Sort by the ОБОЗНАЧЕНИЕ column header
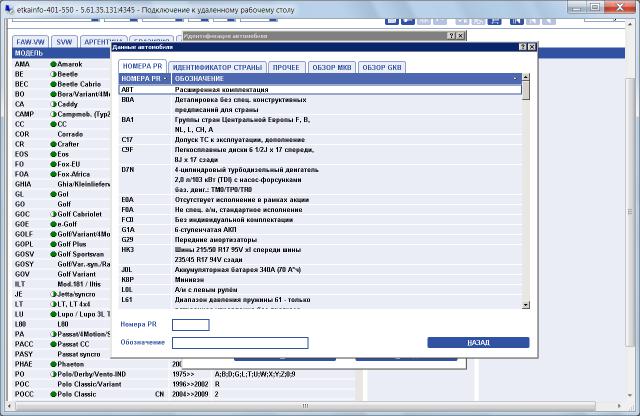The image size is (640, 416). point(346,78)
